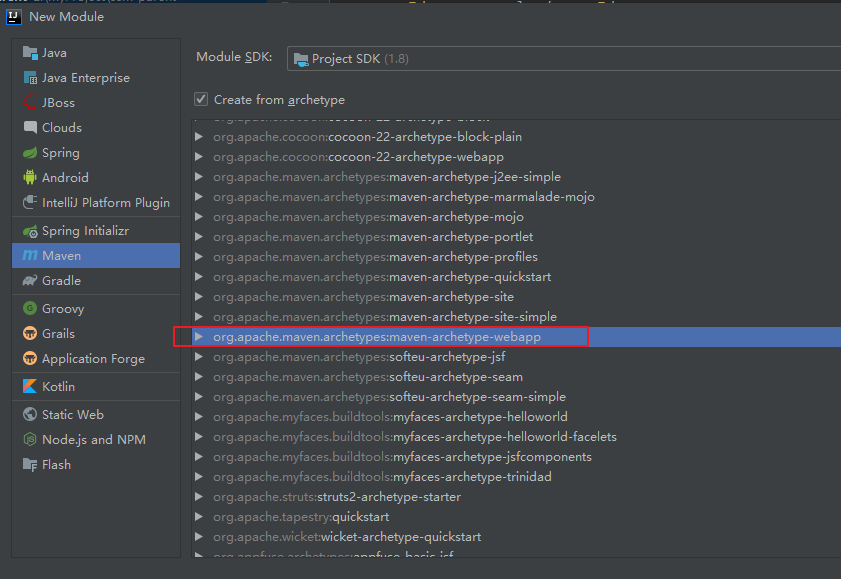Open the Module SDK dropdown

(x=564, y=58)
